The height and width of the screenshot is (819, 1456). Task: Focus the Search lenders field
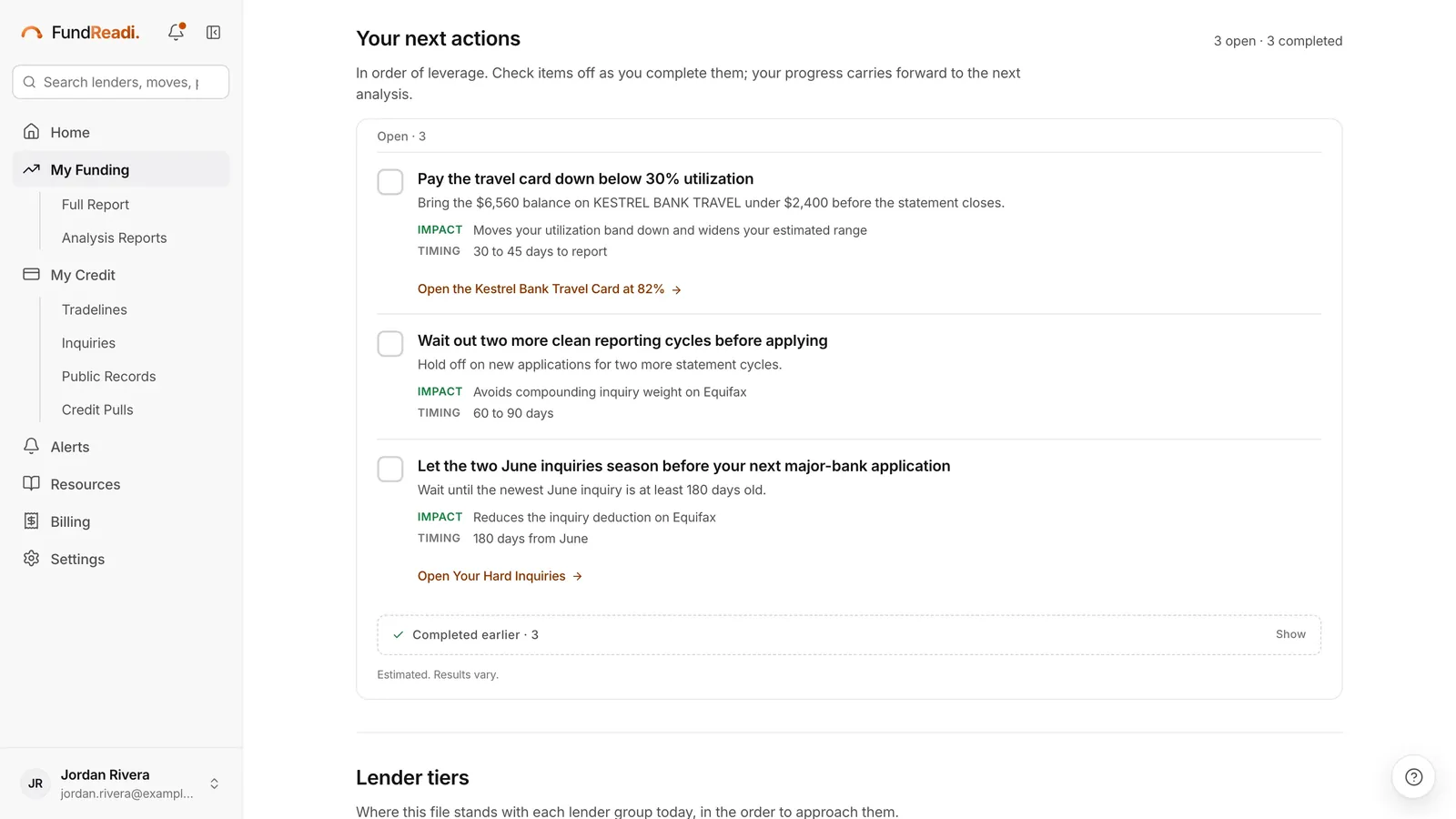[121, 82]
